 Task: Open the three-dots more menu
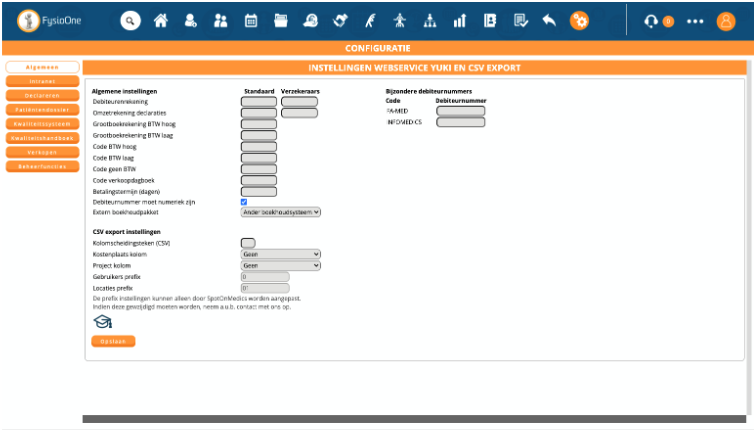[x=695, y=21]
